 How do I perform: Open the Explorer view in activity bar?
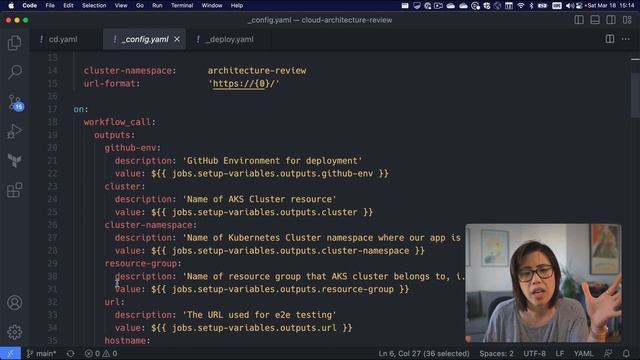coord(15,42)
